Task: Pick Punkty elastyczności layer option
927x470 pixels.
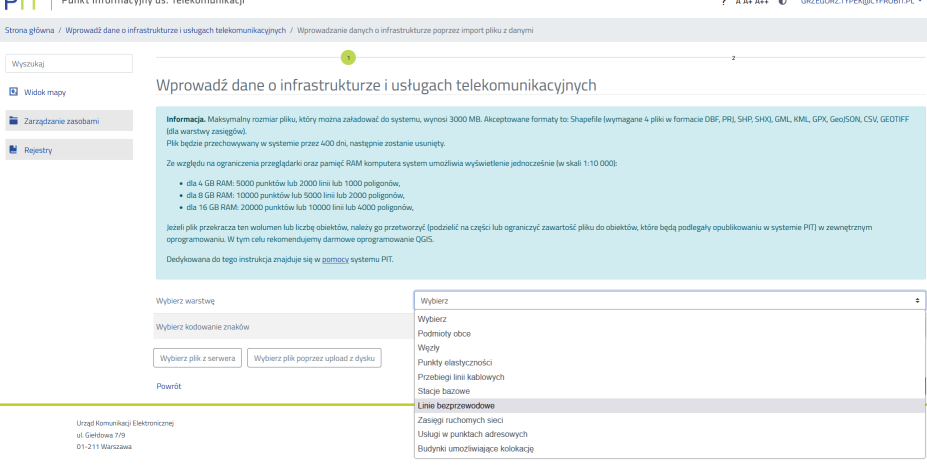Action: pos(670,362)
